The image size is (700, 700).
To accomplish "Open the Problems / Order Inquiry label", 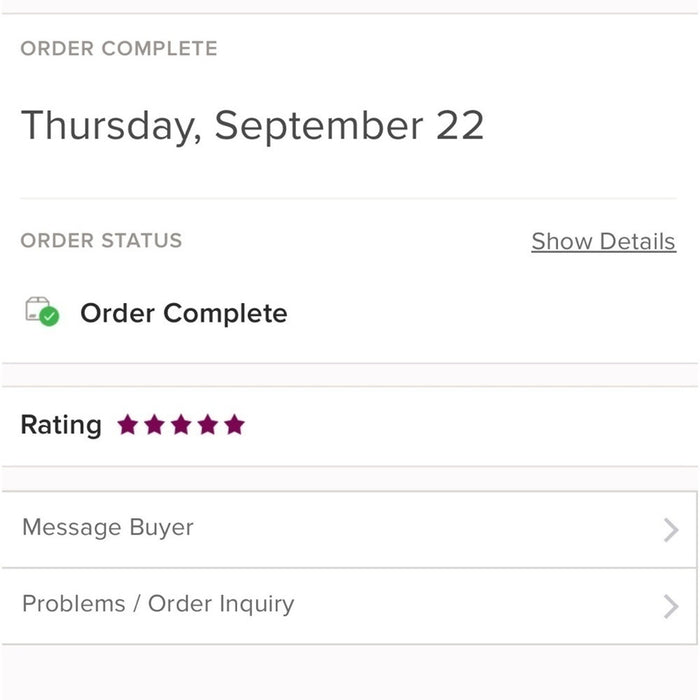I will [x=158, y=604].
